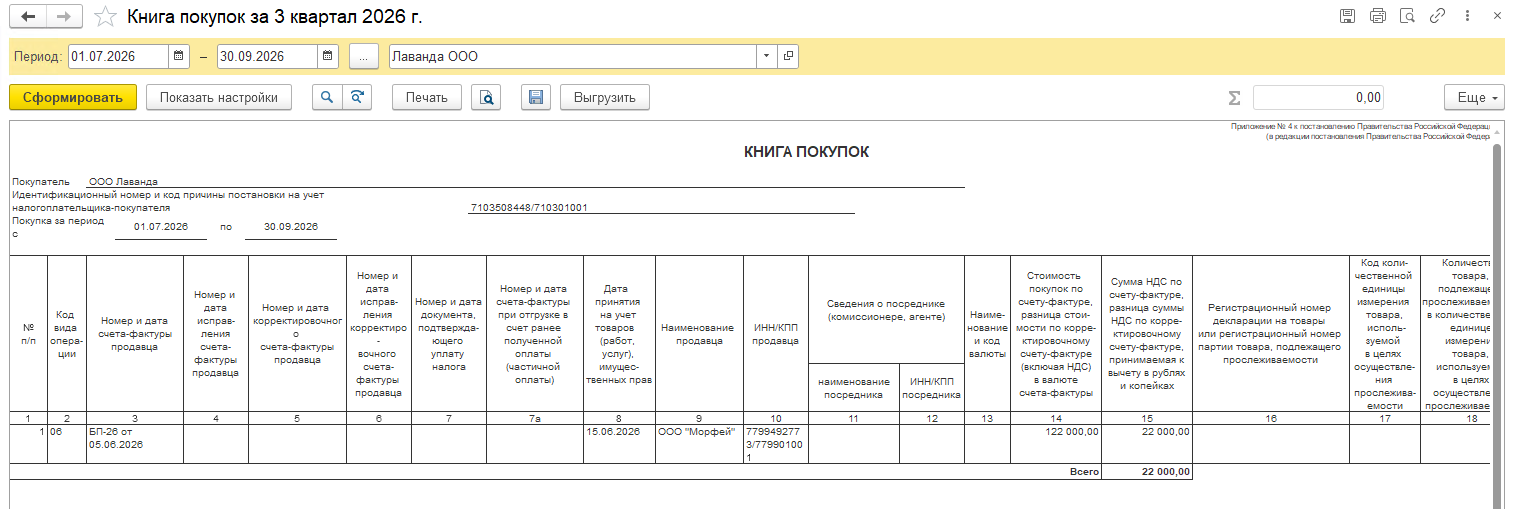This screenshot has height=509, width=1513.
Task: Click the find next magnifier icon
Action: 356,97
